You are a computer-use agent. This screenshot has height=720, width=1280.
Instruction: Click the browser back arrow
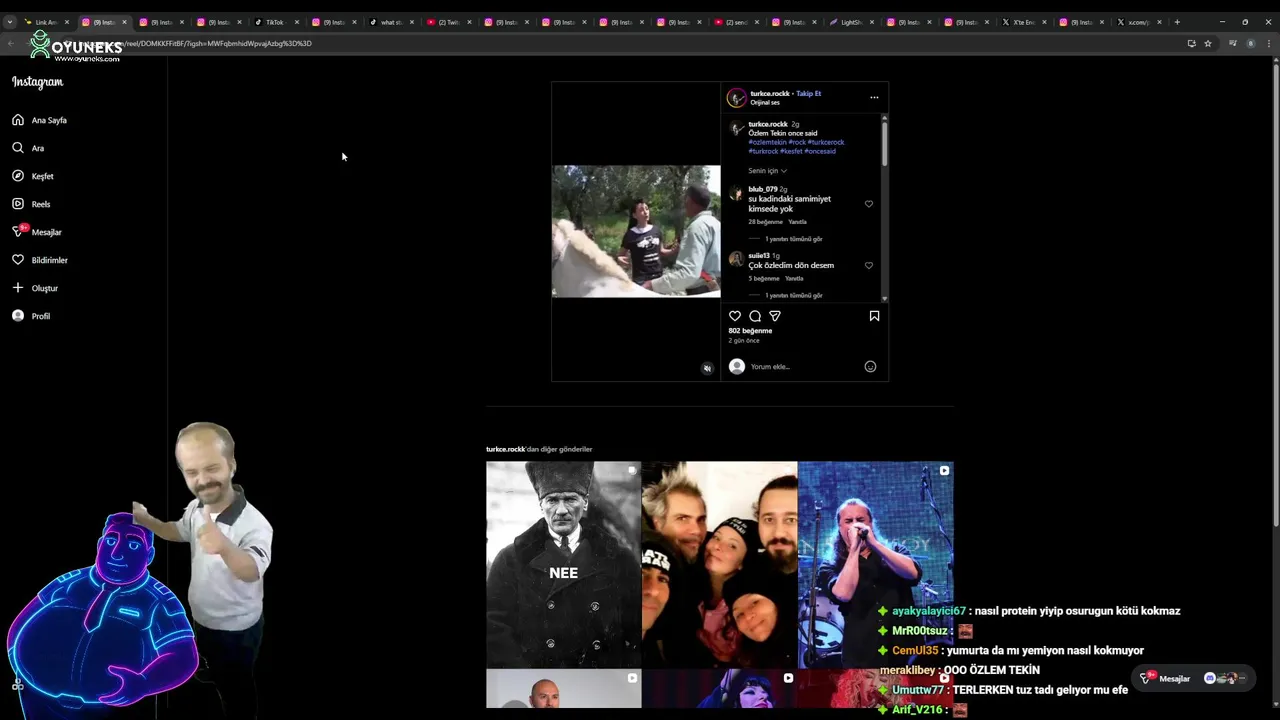(x=10, y=43)
